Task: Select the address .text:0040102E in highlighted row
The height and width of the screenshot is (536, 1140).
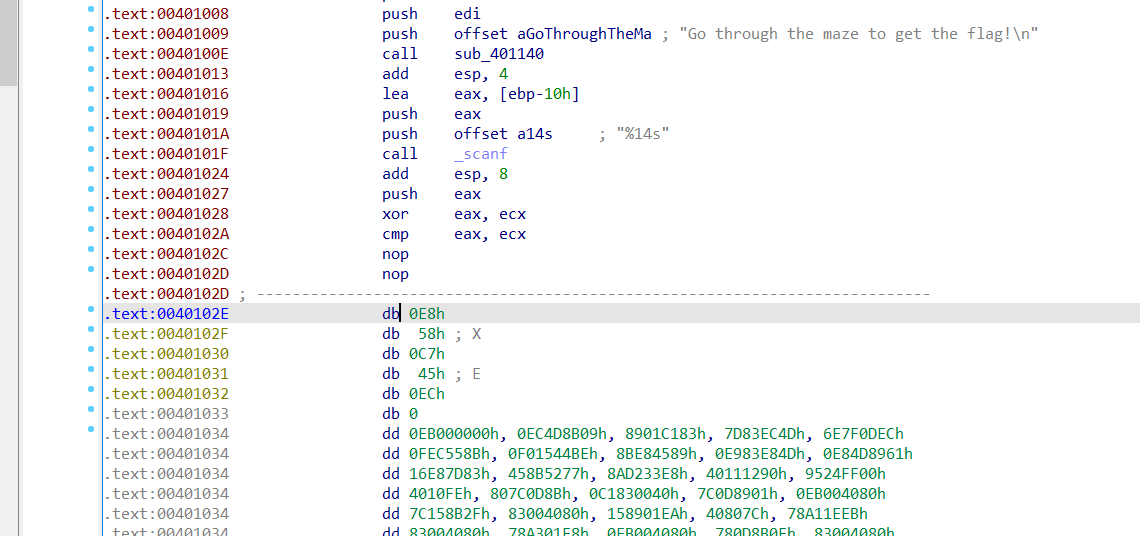Action: pos(166,314)
